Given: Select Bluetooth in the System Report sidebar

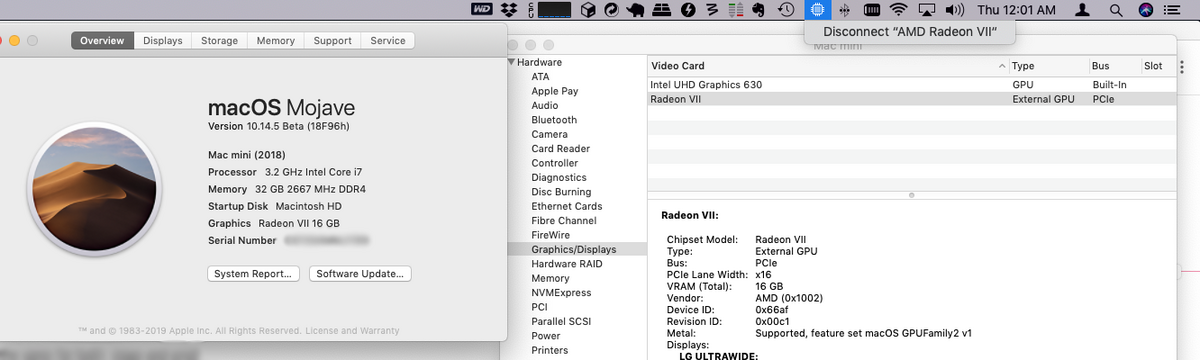Looking at the screenshot, I should point(554,120).
